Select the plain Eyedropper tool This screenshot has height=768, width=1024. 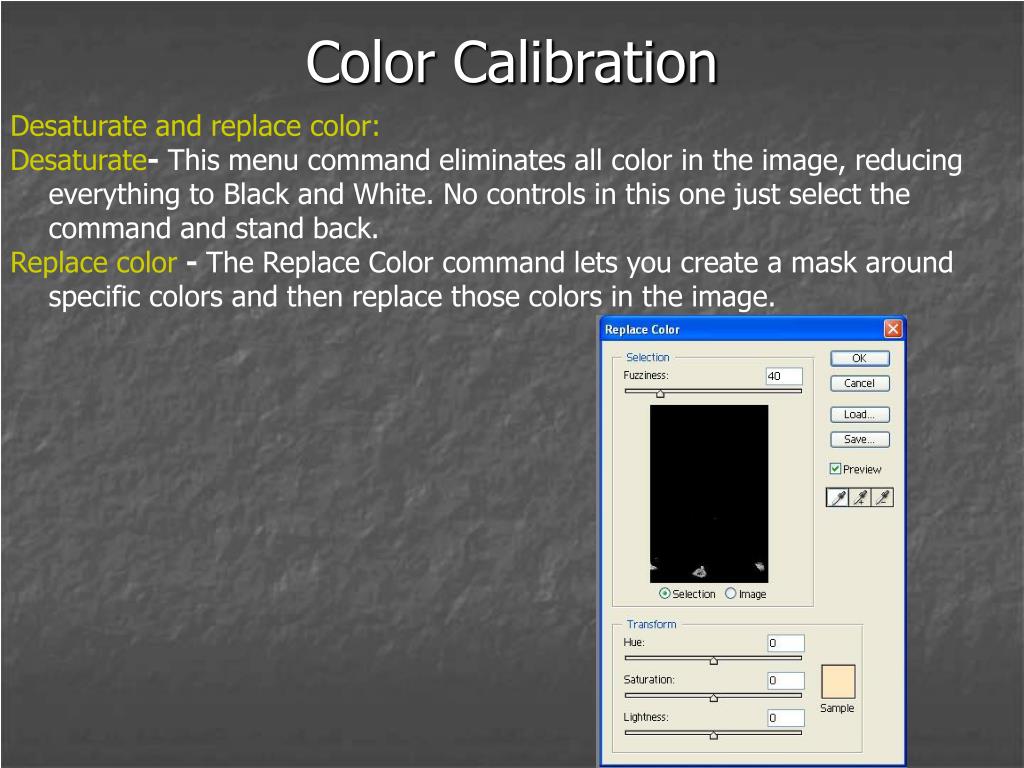[837, 498]
